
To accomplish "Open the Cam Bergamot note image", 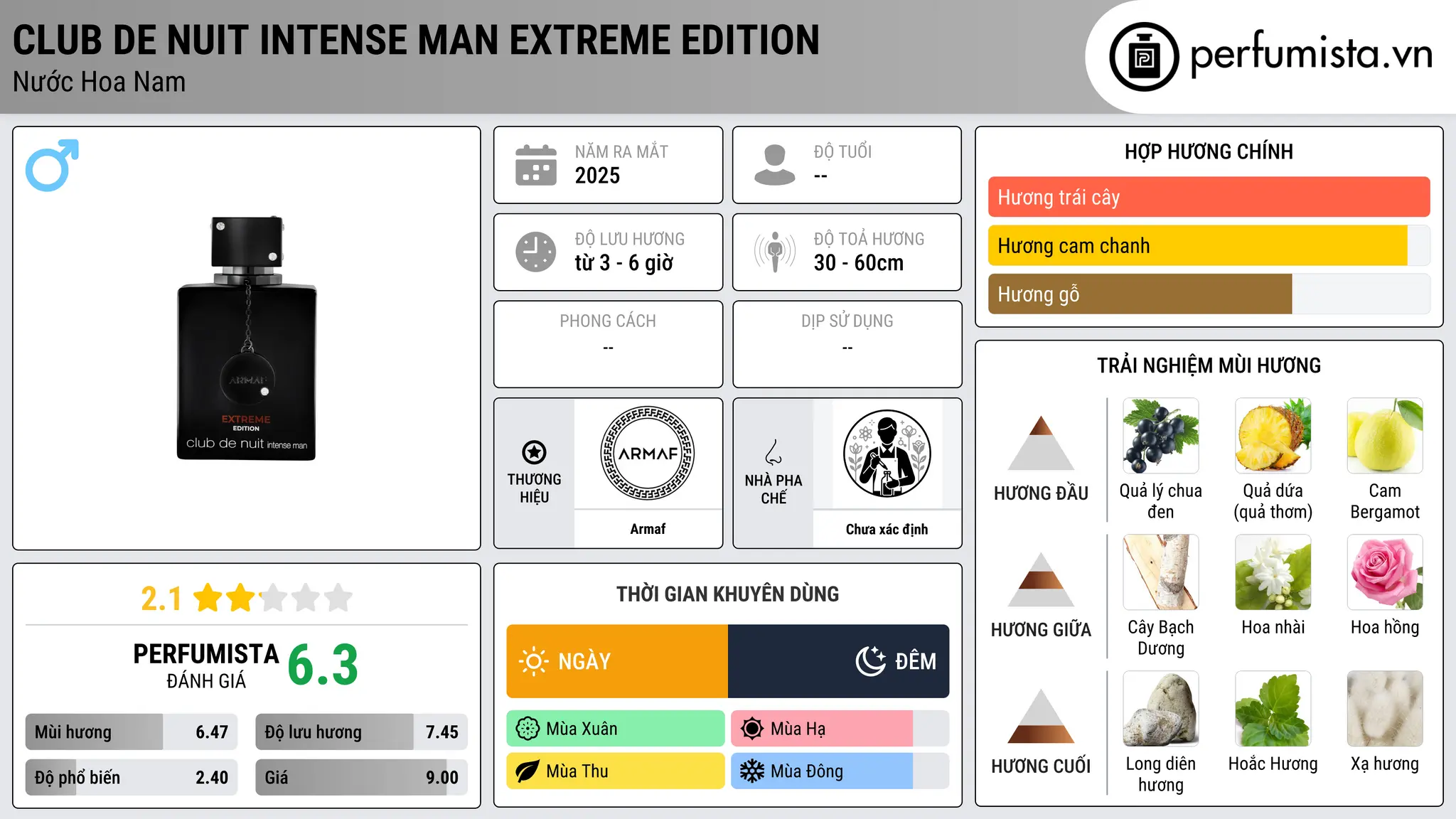I will 1385,436.
